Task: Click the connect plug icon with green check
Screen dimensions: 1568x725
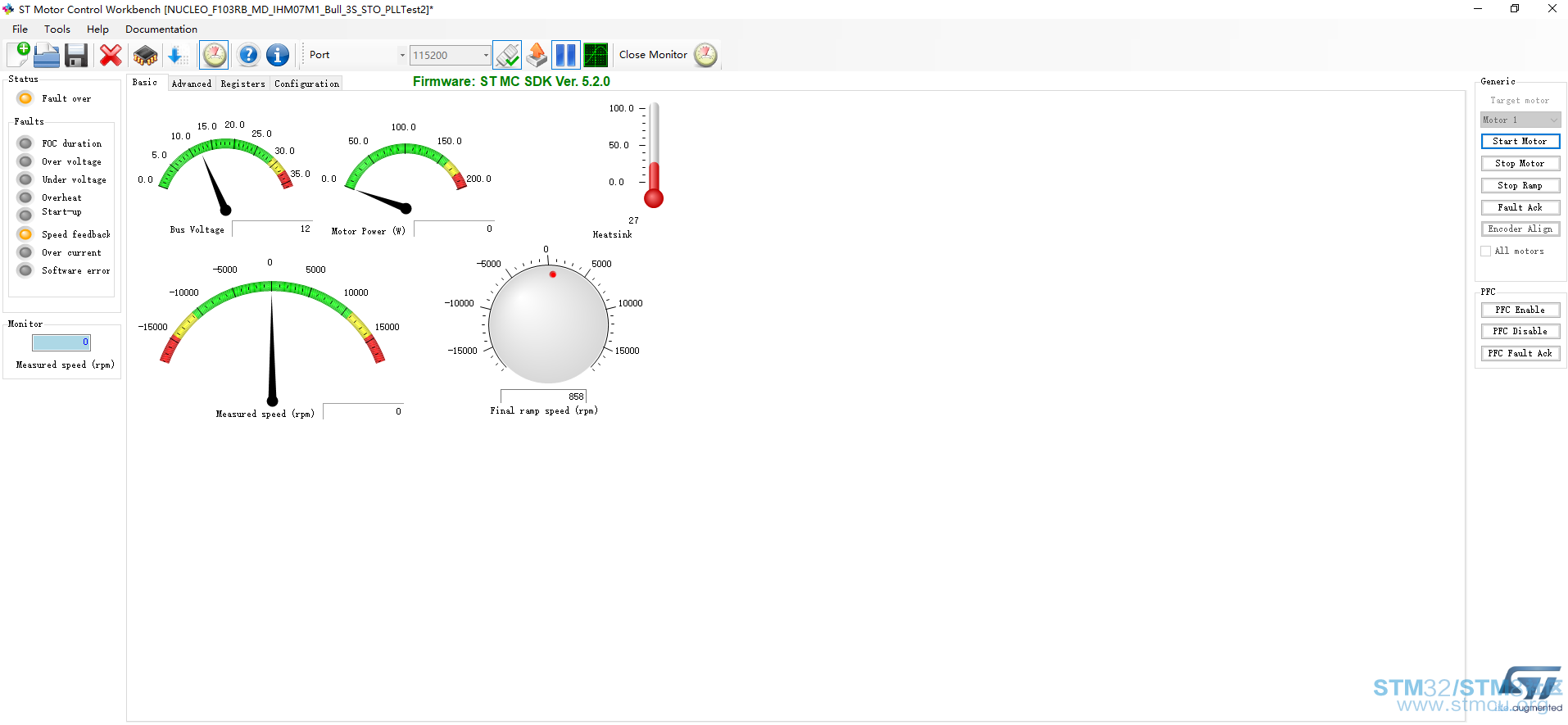Action: point(507,55)
